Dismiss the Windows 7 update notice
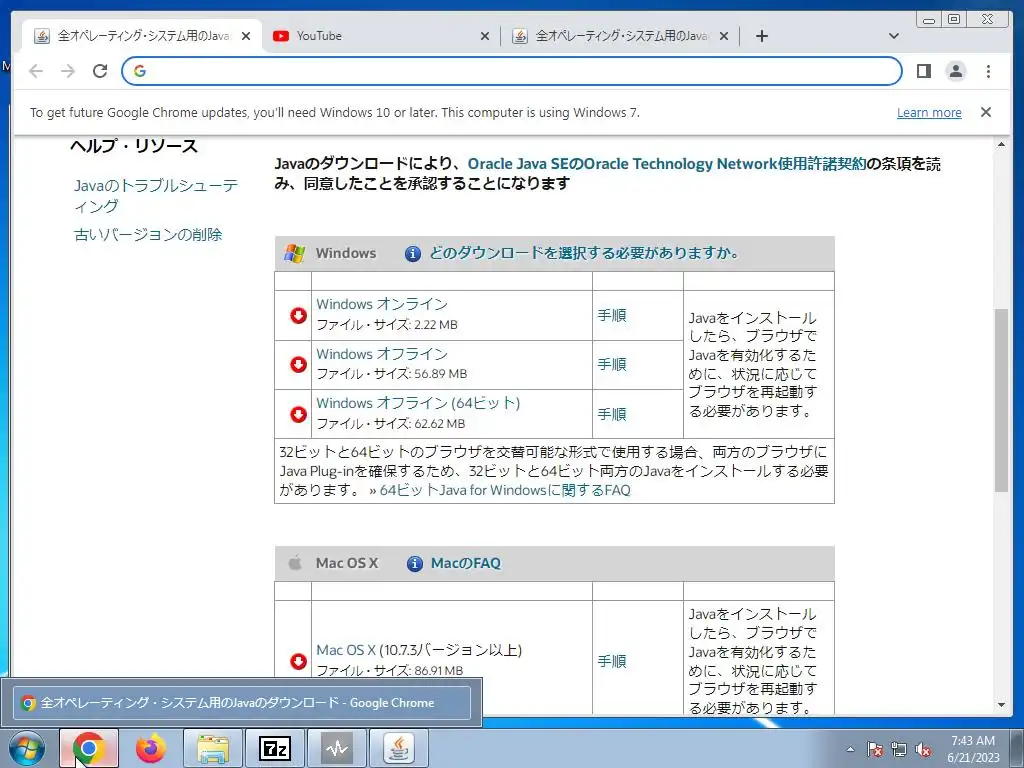 [986, 112]
